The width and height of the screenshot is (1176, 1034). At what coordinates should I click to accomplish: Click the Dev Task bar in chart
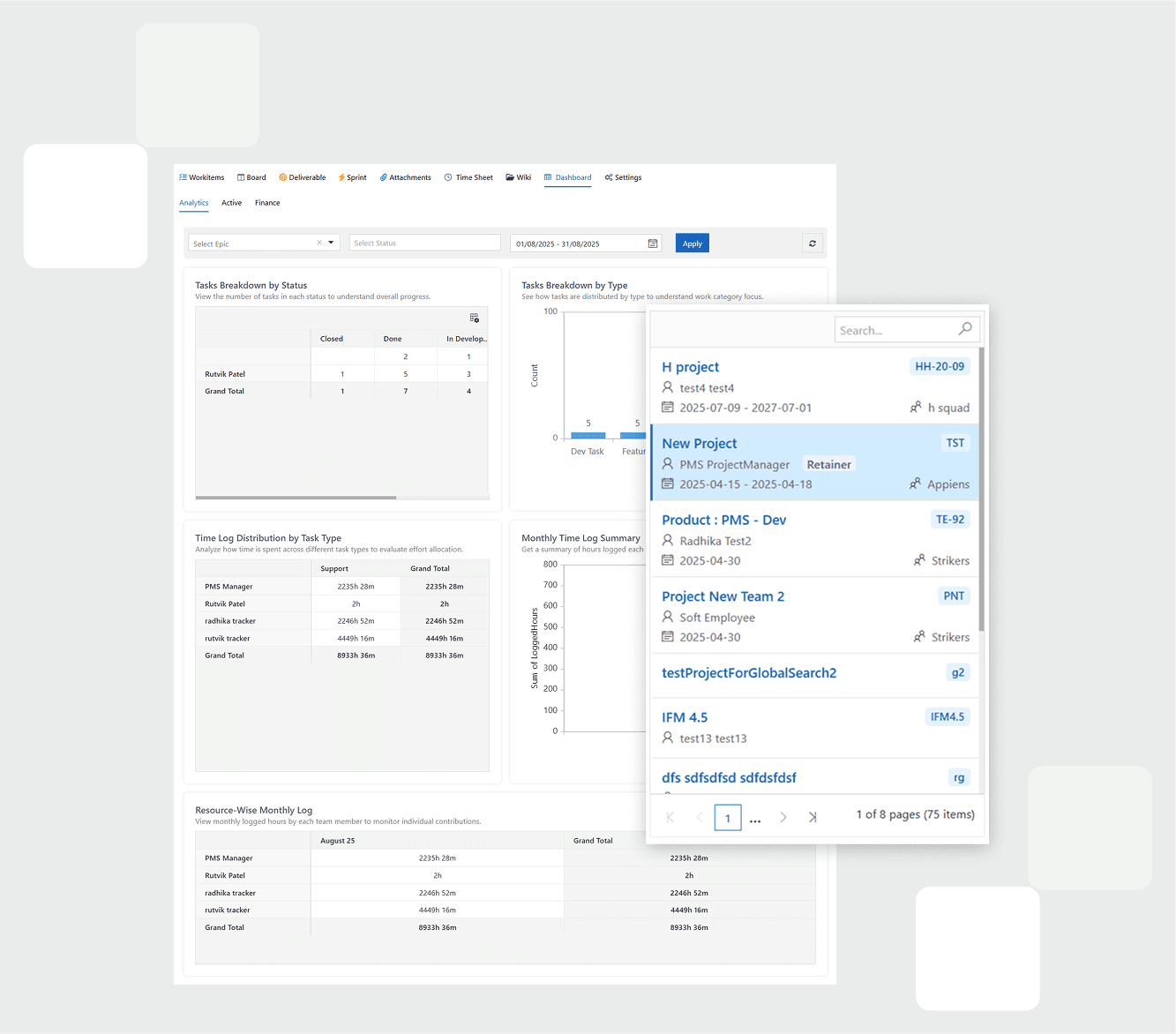coord(588,435)
